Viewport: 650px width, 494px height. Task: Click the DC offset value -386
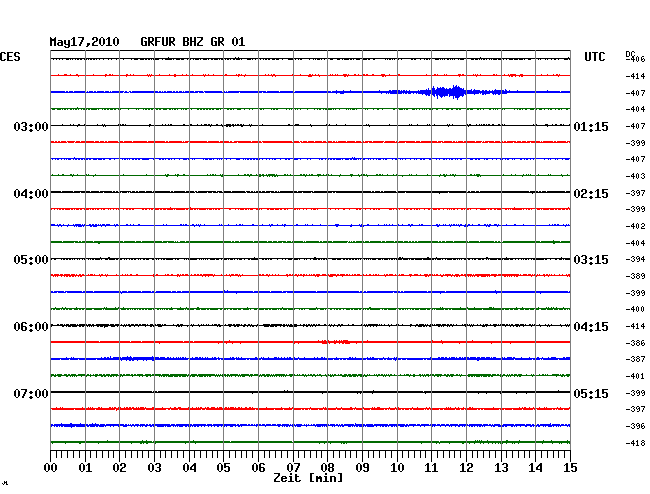click(635, 343)
